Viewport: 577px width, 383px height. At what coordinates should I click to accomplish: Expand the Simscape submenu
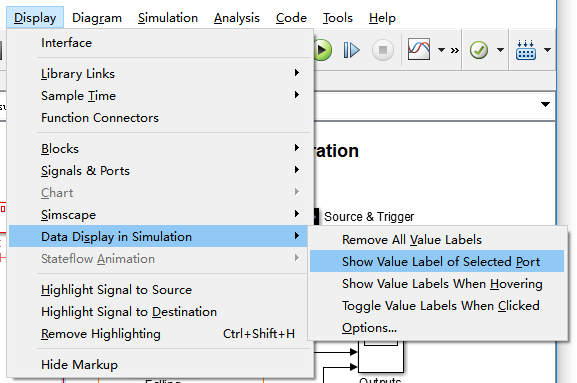coord(159,214)
